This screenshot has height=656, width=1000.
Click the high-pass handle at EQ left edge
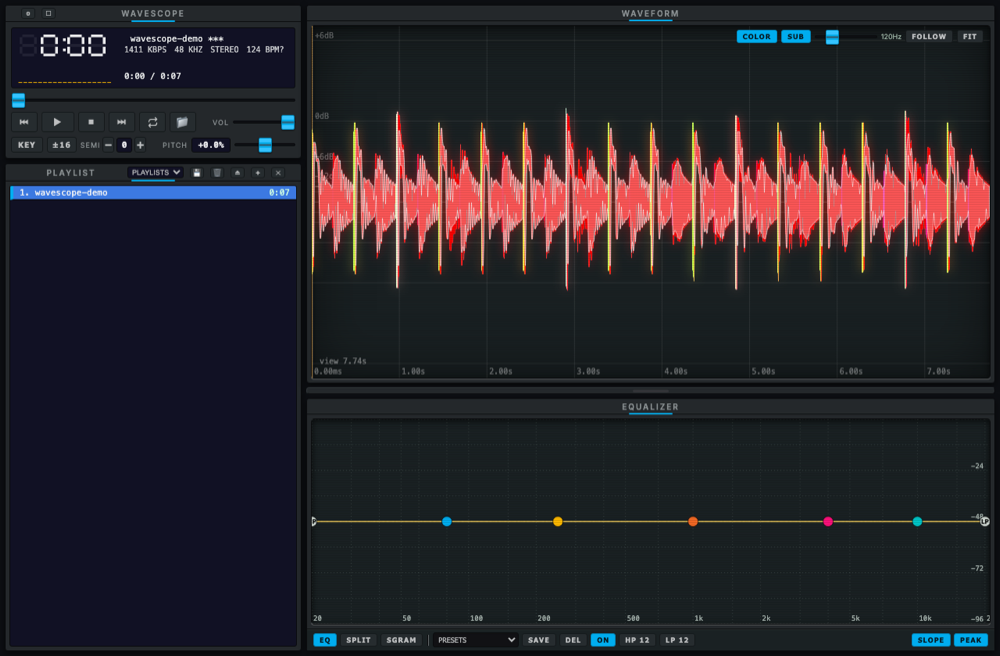tap(314, 521)
